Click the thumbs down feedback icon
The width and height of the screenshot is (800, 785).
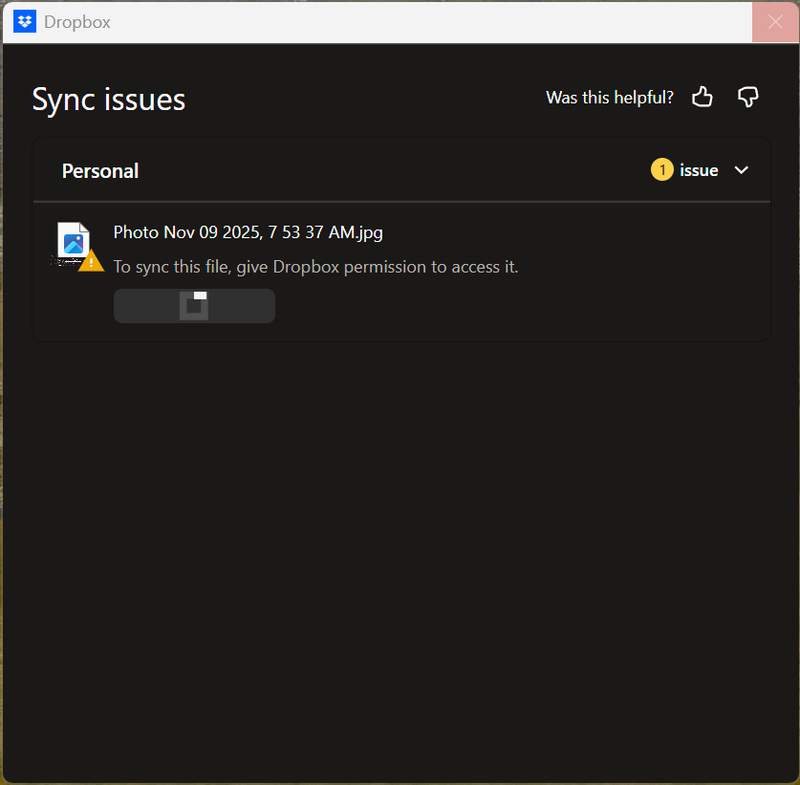click(747, 97)
